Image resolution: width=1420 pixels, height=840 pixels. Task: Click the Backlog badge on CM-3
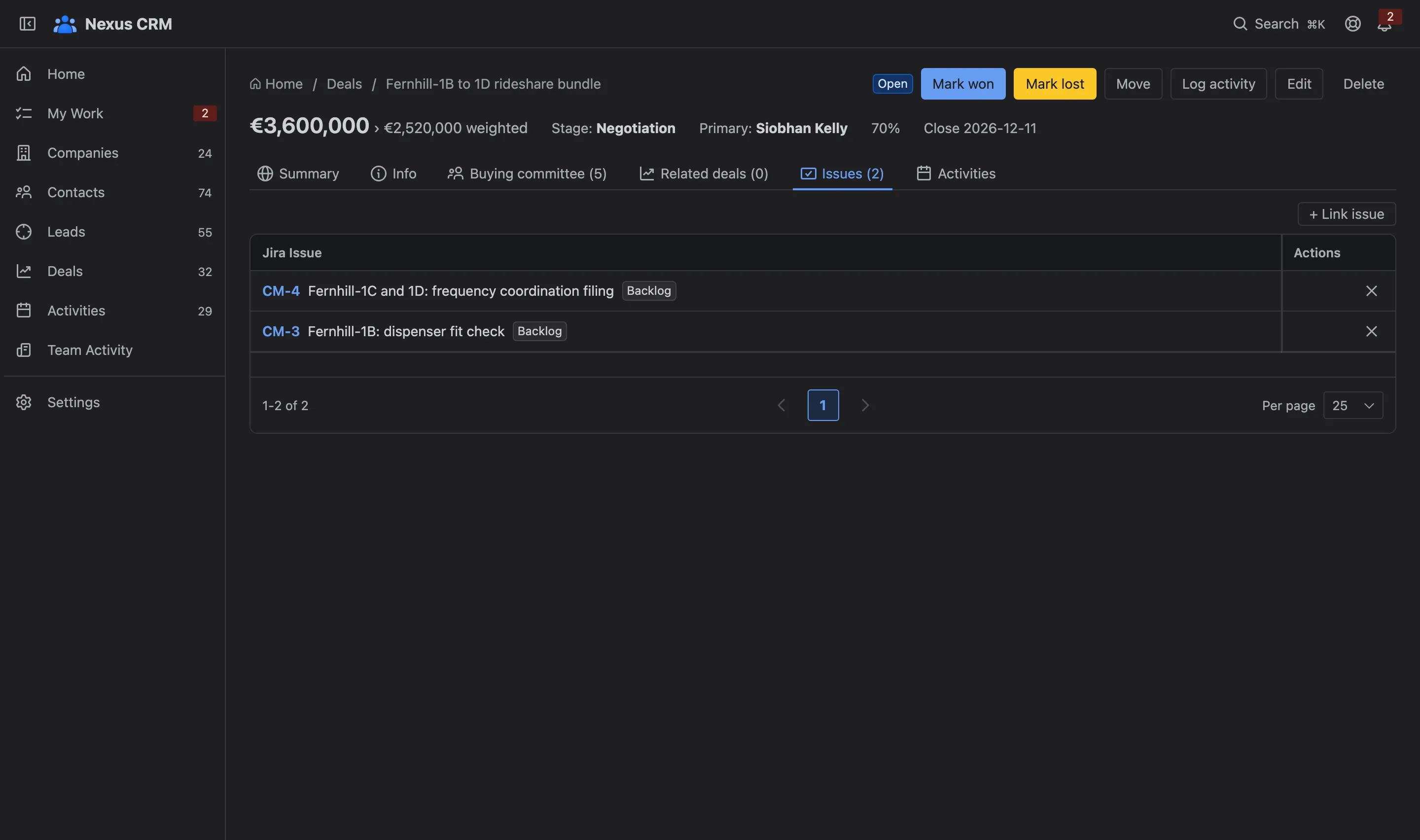click(x=539, y=331)
